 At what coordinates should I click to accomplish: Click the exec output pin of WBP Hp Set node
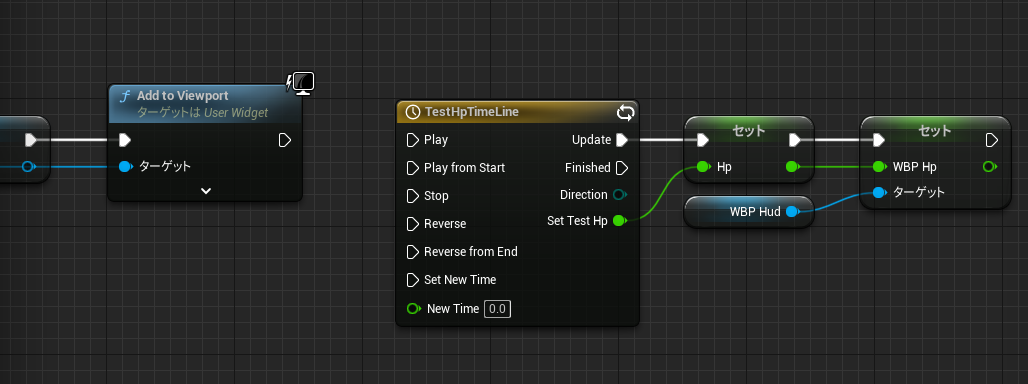(x=992, y=140)
